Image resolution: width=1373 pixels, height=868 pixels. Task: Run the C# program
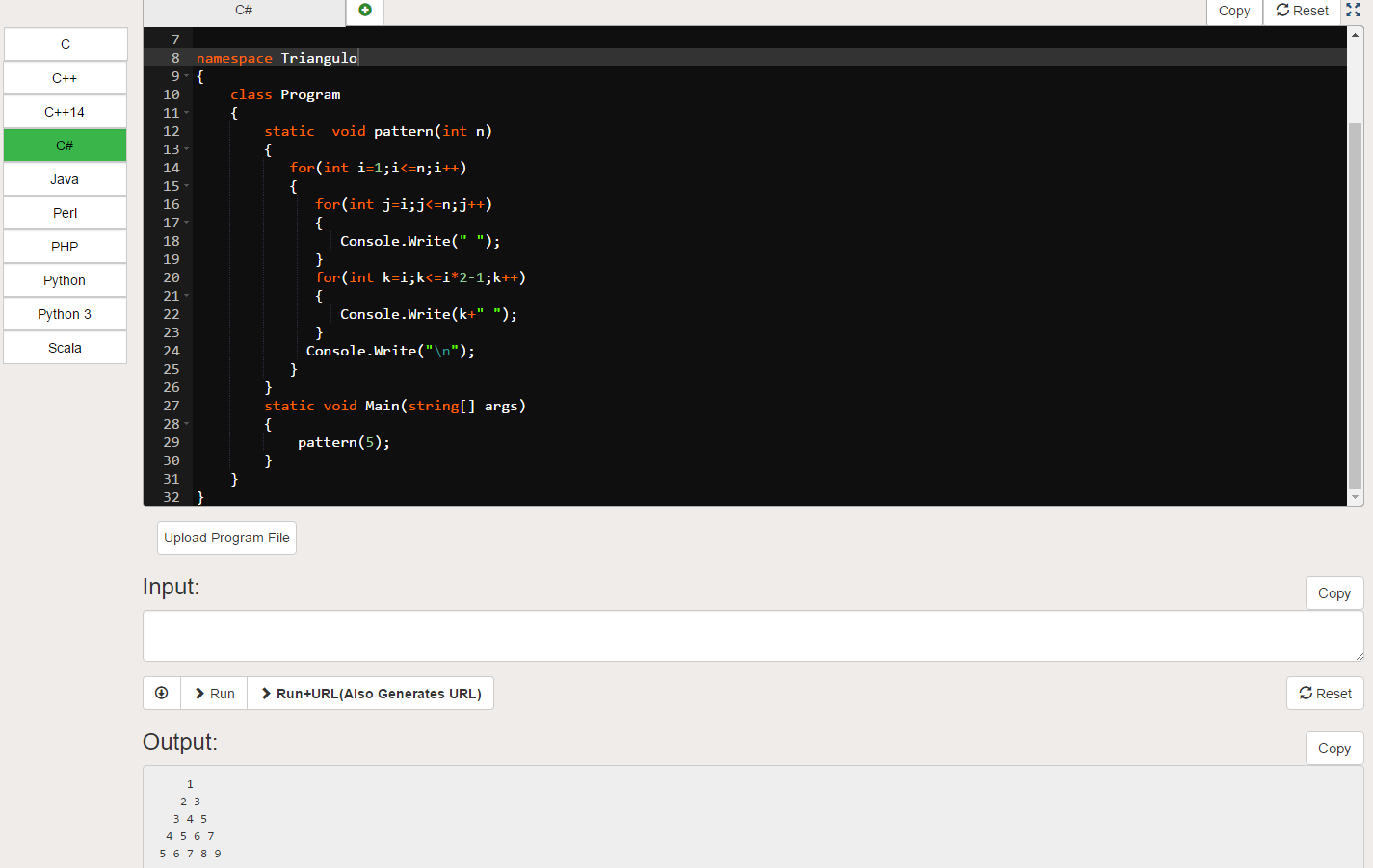(214, 693)
